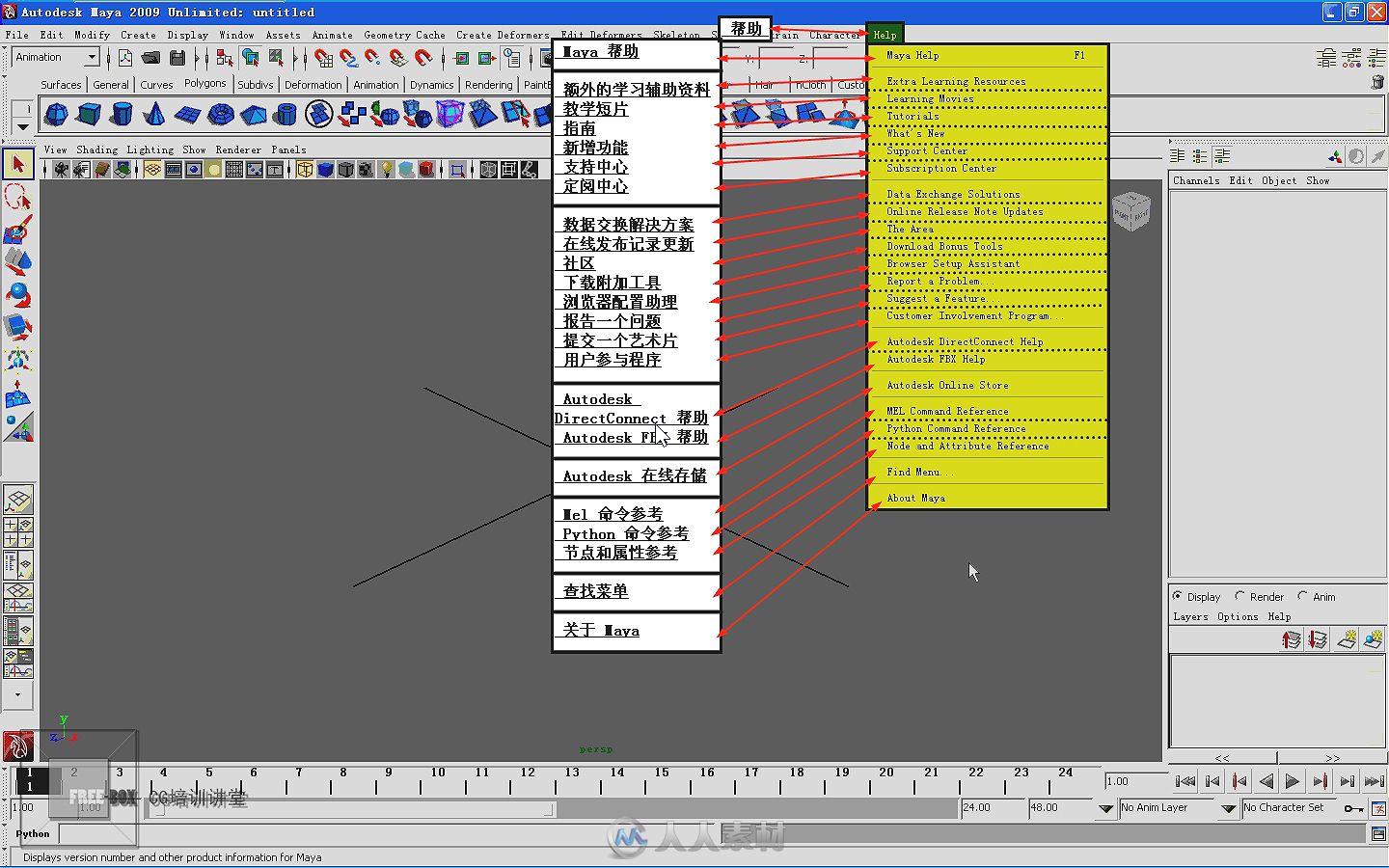The height and width of the screenshot is (868, 1389).
Task: Click move layer up icon in layer editor
Action: 1292,639
